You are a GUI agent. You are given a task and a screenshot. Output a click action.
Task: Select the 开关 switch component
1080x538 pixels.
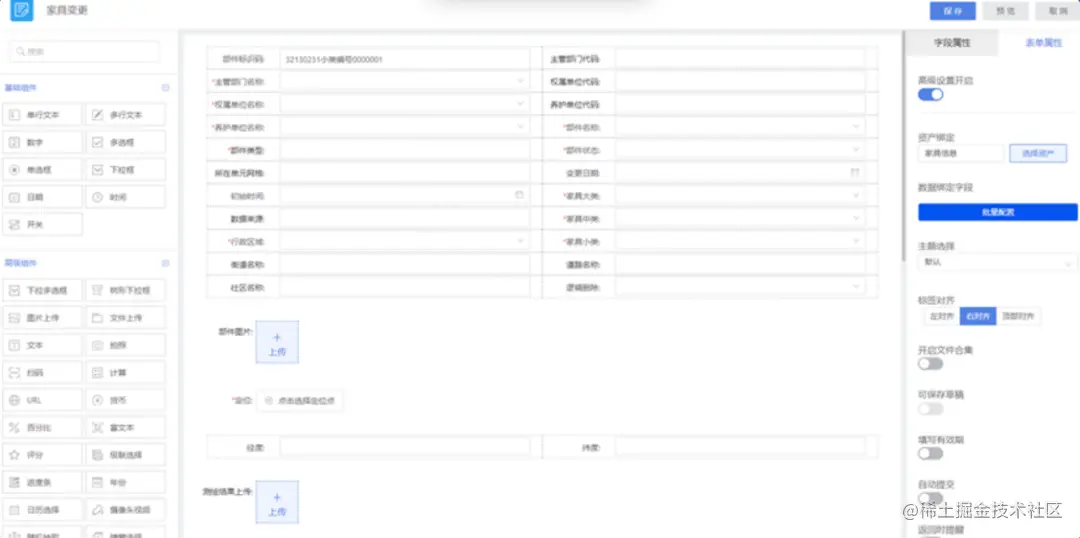[x=42, y=225]
